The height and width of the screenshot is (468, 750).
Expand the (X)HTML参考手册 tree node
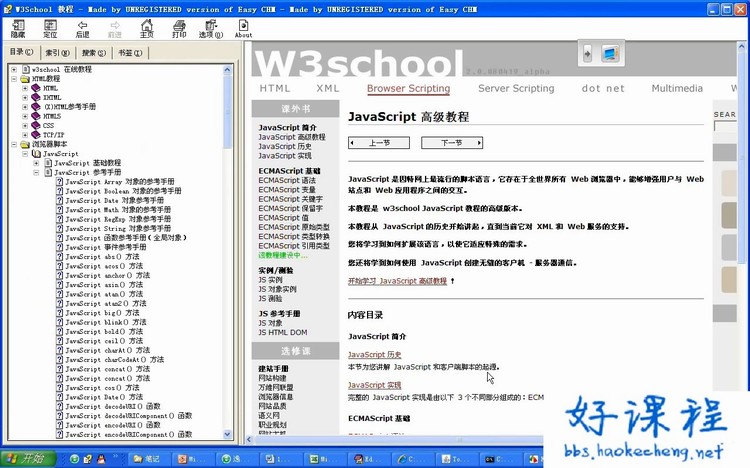click(25, 107)
